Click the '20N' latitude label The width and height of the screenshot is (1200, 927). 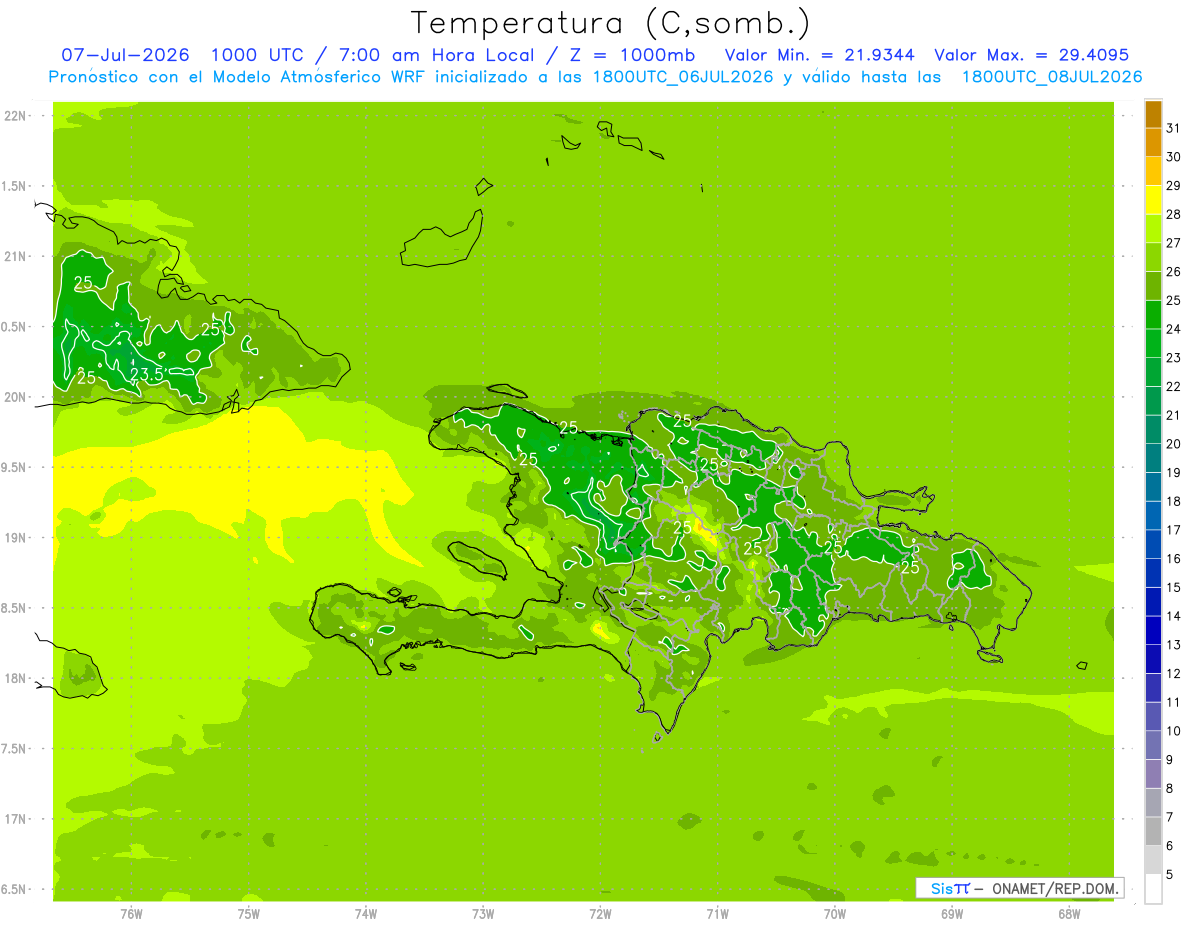point(16,397)
